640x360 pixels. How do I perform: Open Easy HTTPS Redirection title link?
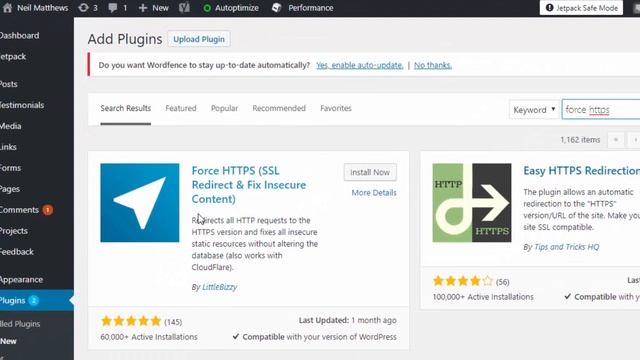click(582, 171)
